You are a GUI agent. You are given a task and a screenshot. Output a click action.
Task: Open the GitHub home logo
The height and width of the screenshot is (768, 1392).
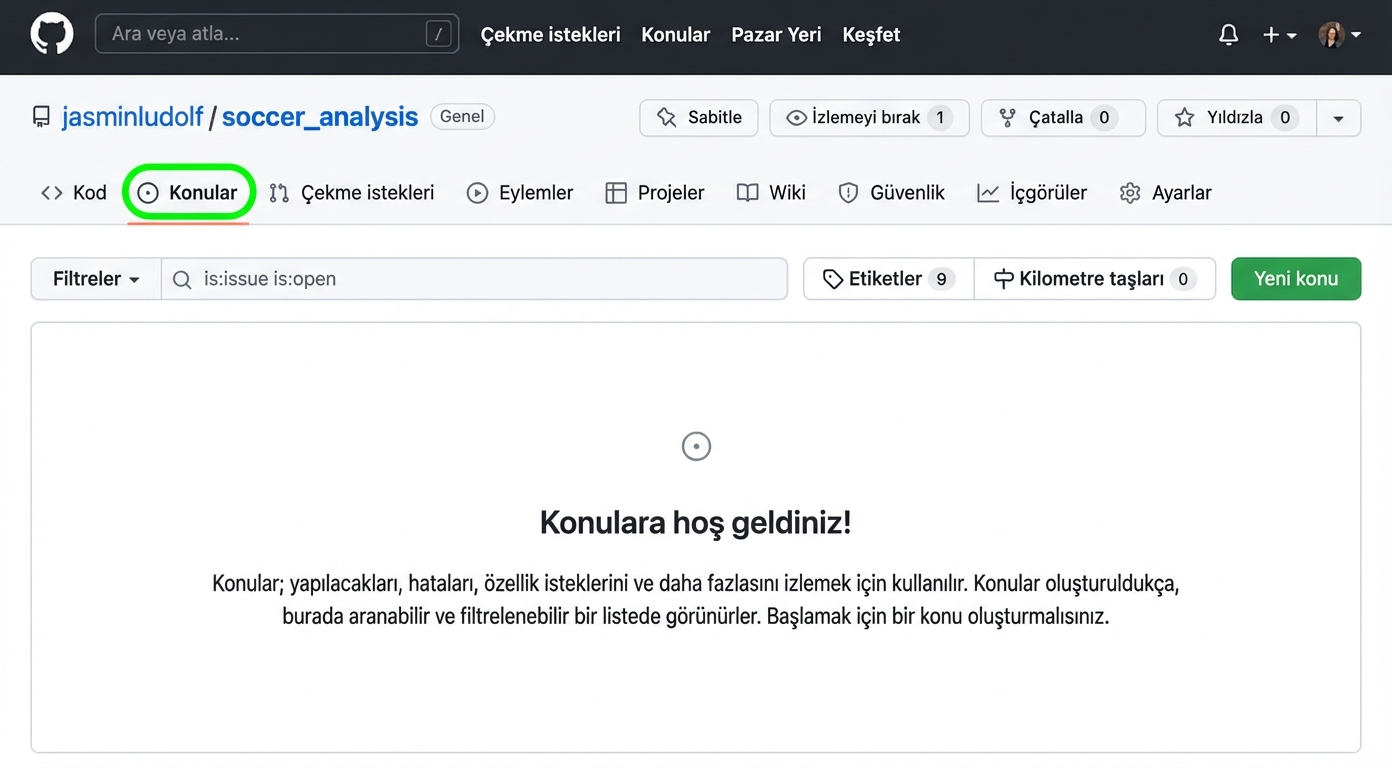coord(51,33)
